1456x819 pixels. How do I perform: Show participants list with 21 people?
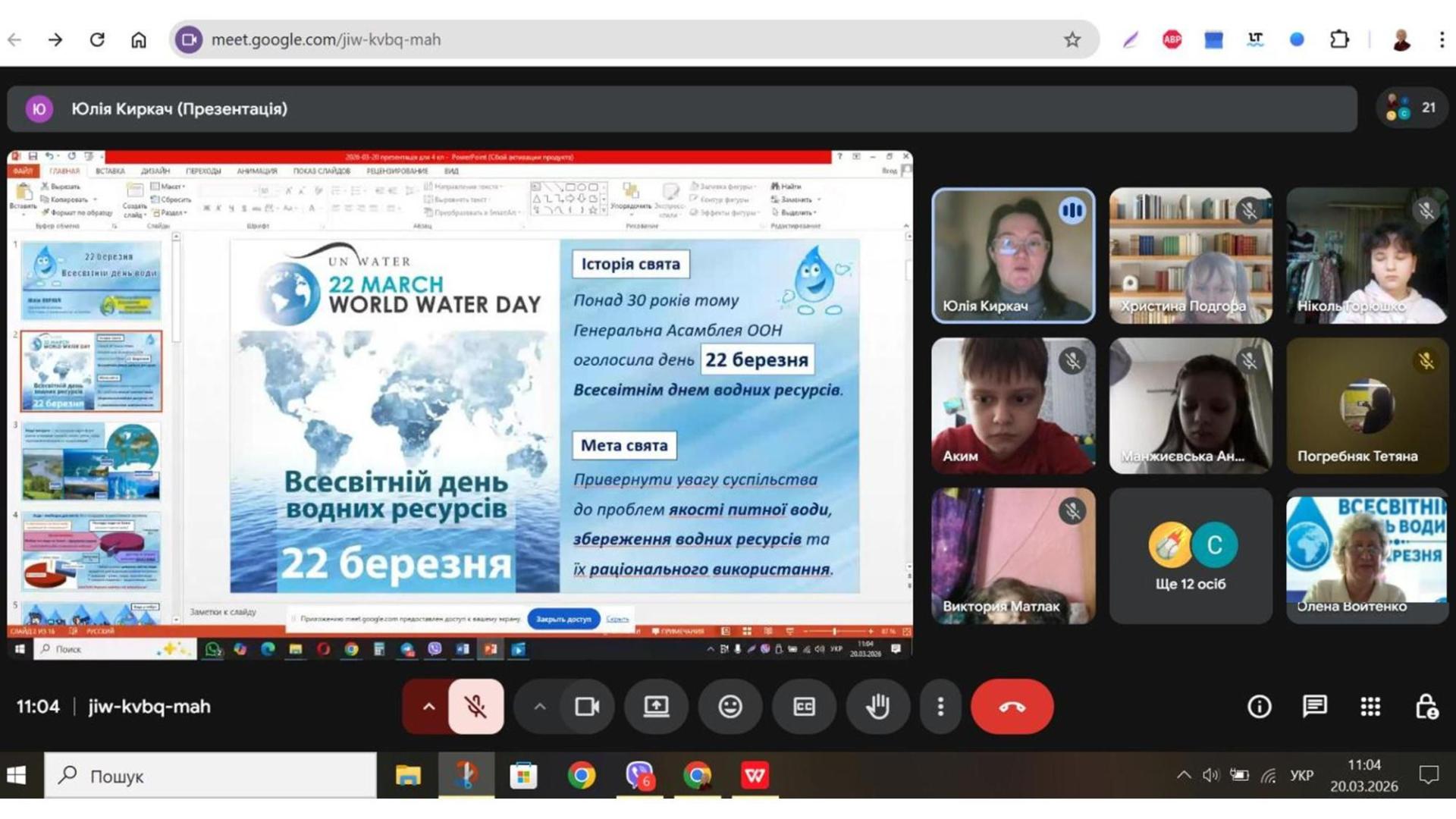(x=1411, y=108)
